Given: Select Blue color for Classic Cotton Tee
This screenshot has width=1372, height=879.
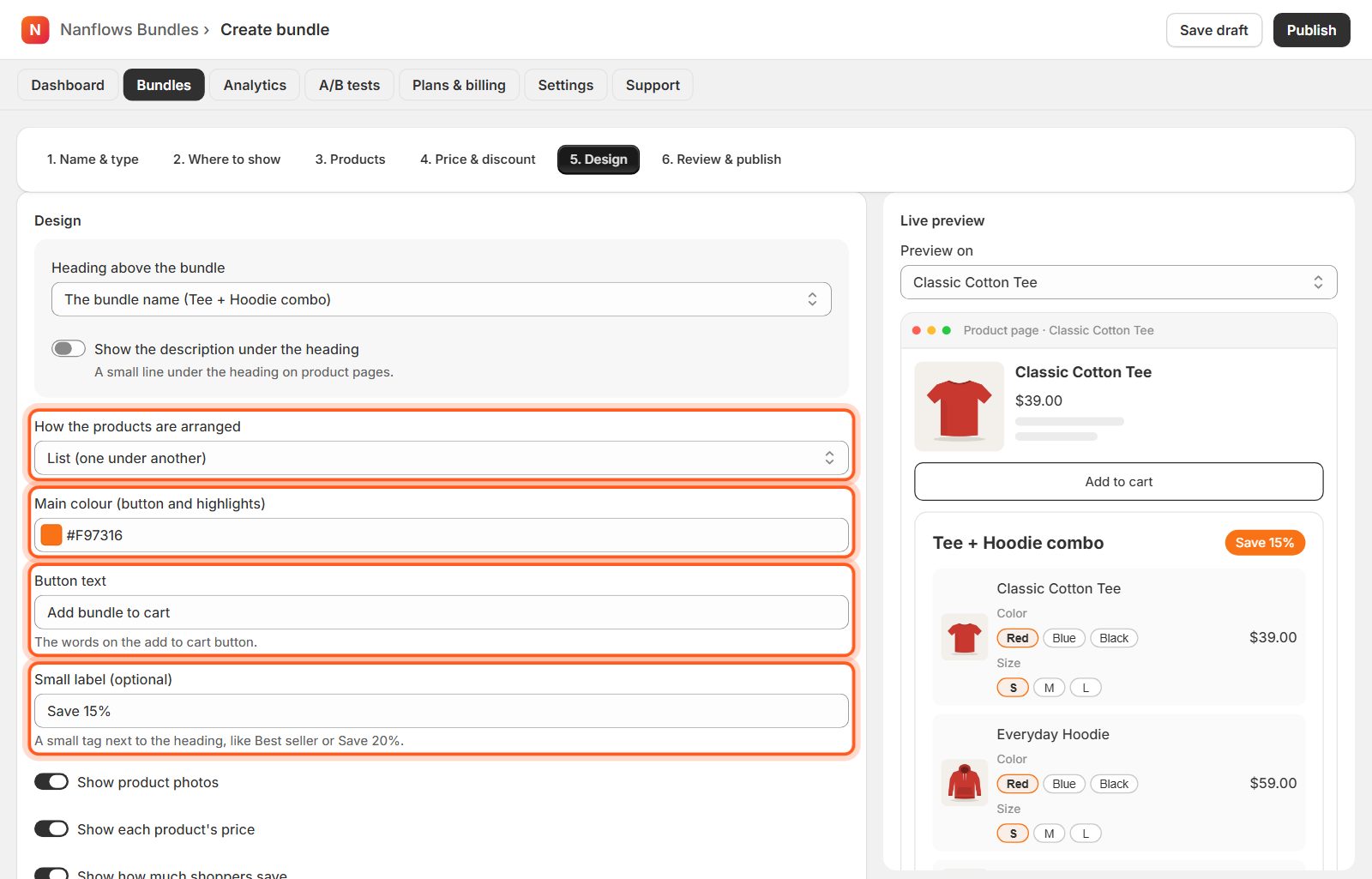Looking at the screenshot, I should [1064, 638].
